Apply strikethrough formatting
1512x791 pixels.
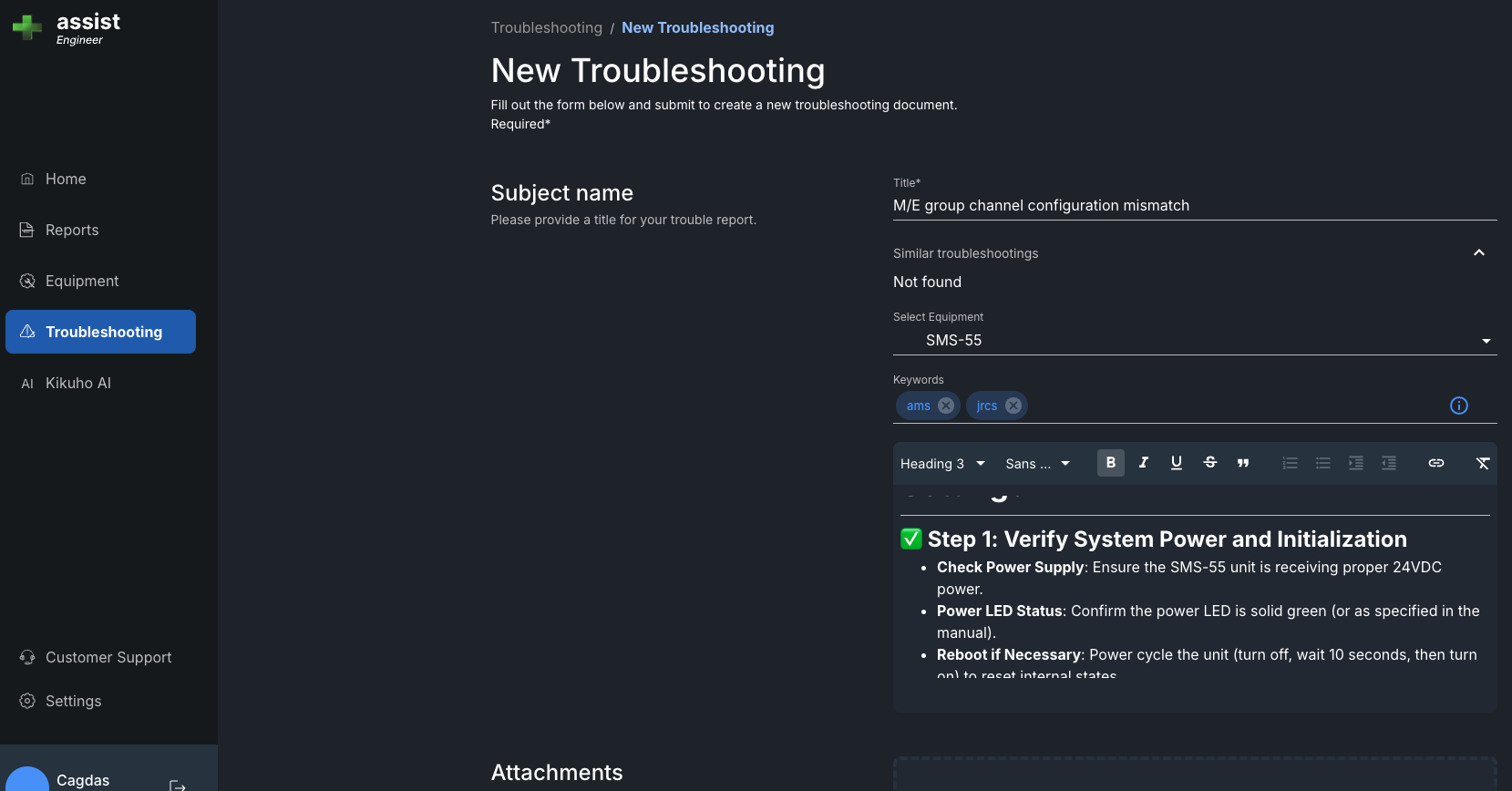[1209, 463]
